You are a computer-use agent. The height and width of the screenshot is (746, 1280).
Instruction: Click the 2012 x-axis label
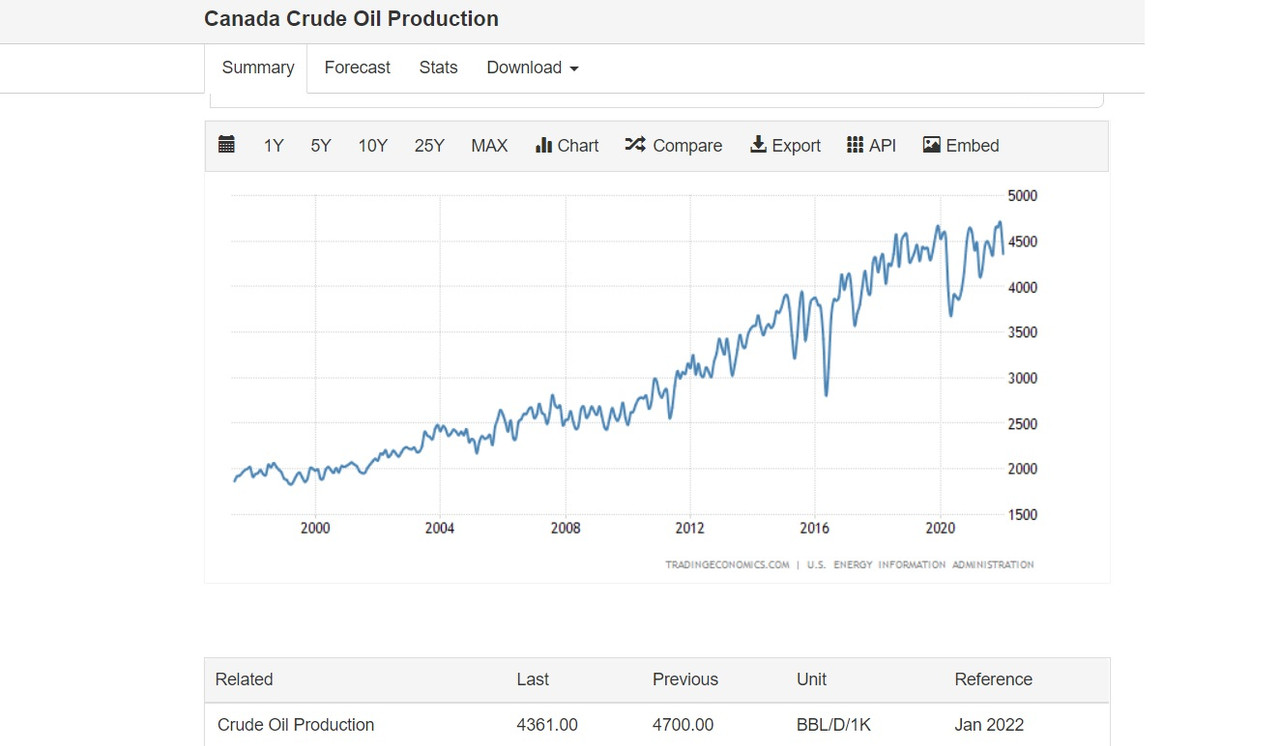(689, 528)
